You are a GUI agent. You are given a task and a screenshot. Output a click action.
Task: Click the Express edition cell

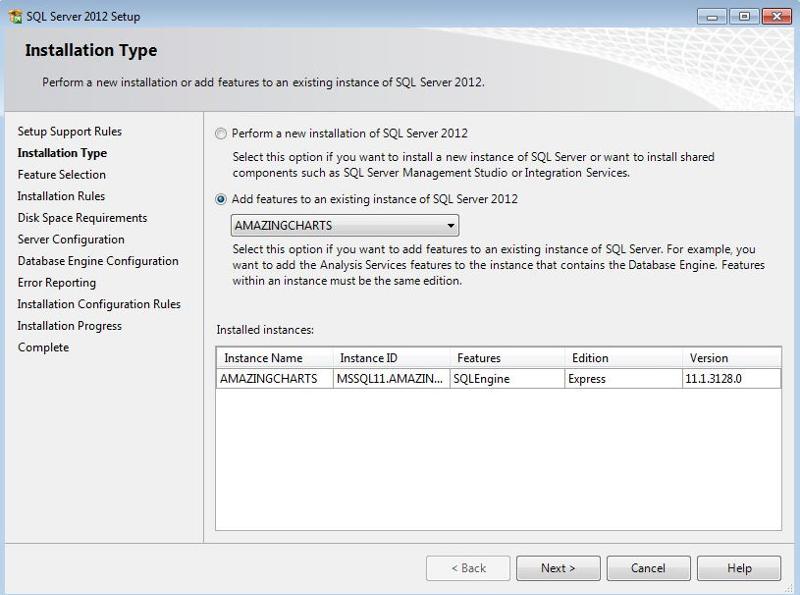623,379
